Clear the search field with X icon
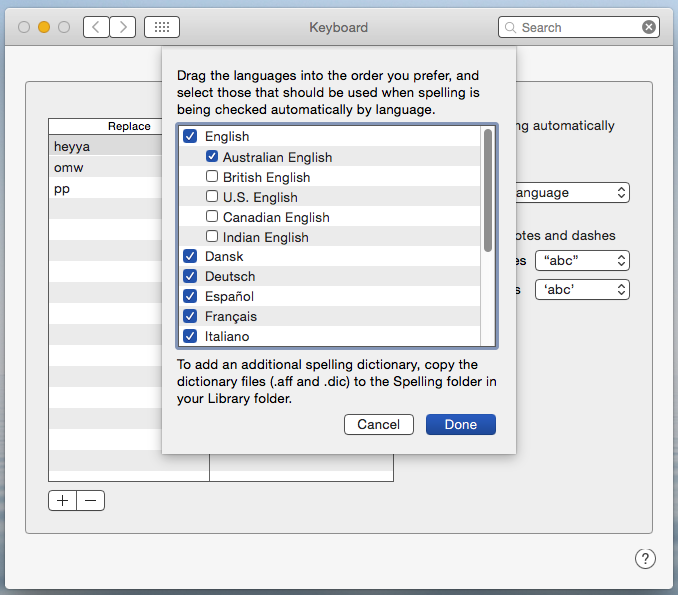The width and height of the screenshot is (678, 595). click(649, 27)
